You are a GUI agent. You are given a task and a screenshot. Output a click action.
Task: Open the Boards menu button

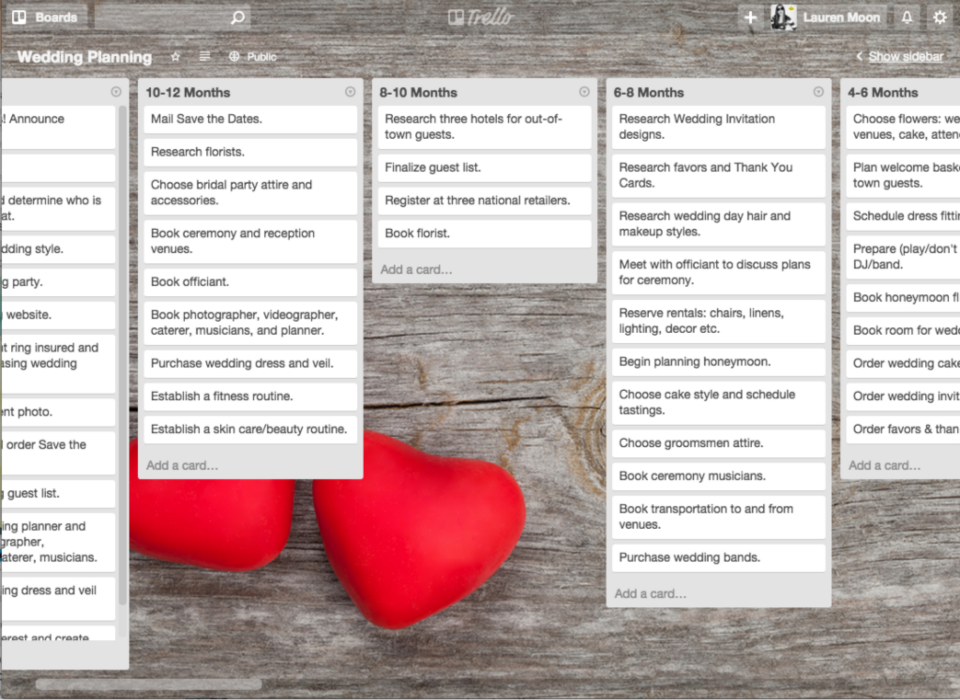[46, 17]
